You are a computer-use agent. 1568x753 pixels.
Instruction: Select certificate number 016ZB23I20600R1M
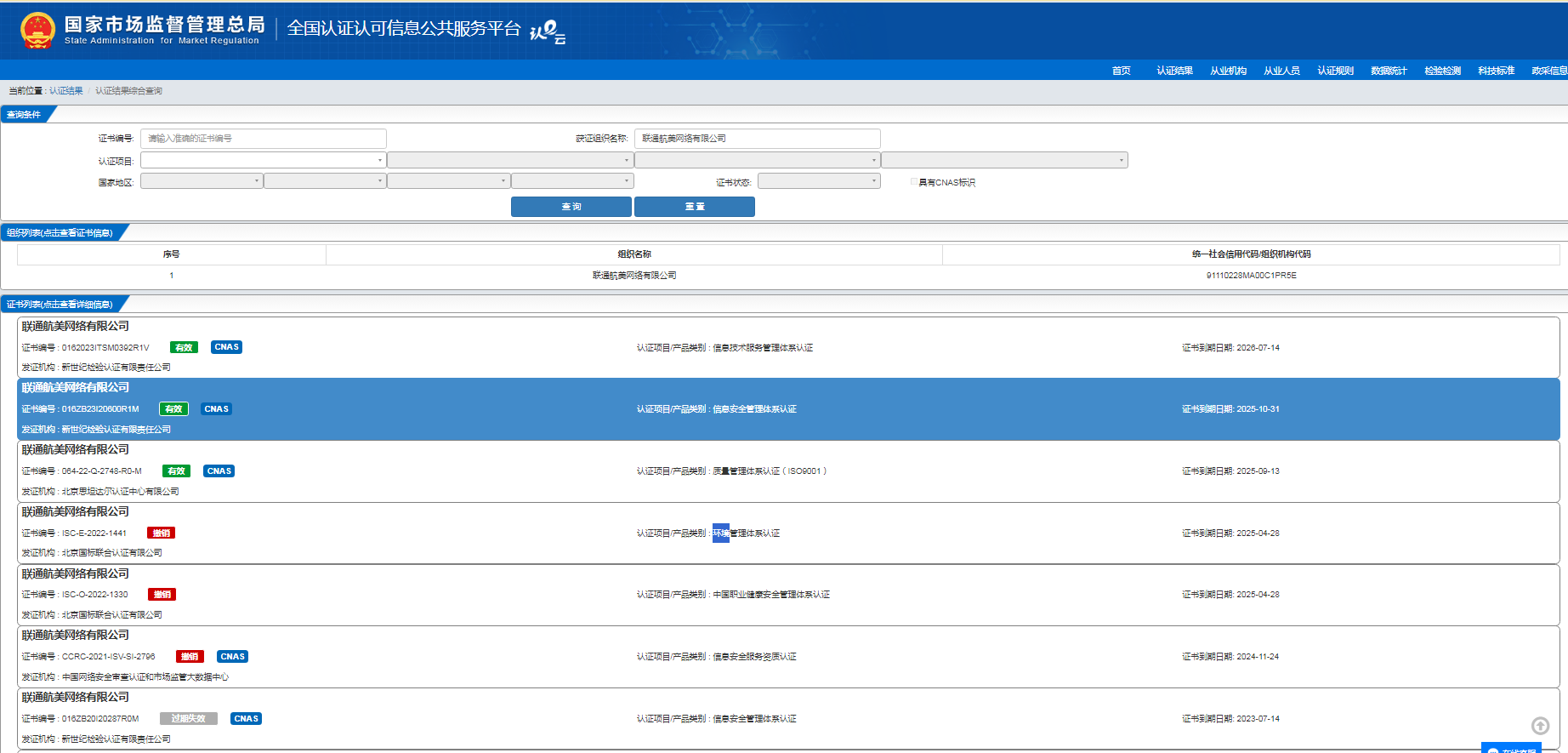pos(100,409)
